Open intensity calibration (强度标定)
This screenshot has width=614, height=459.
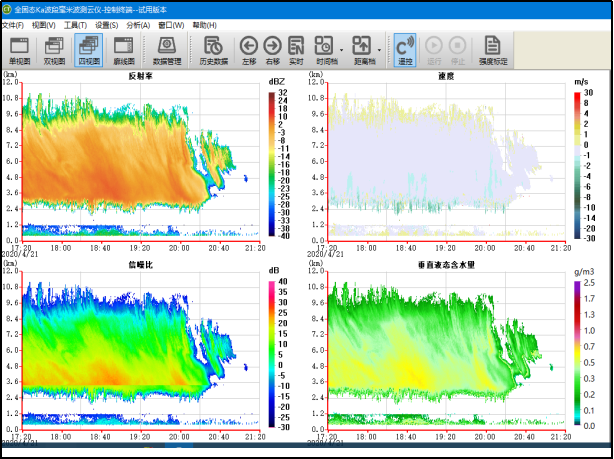[x=493, y=51]
